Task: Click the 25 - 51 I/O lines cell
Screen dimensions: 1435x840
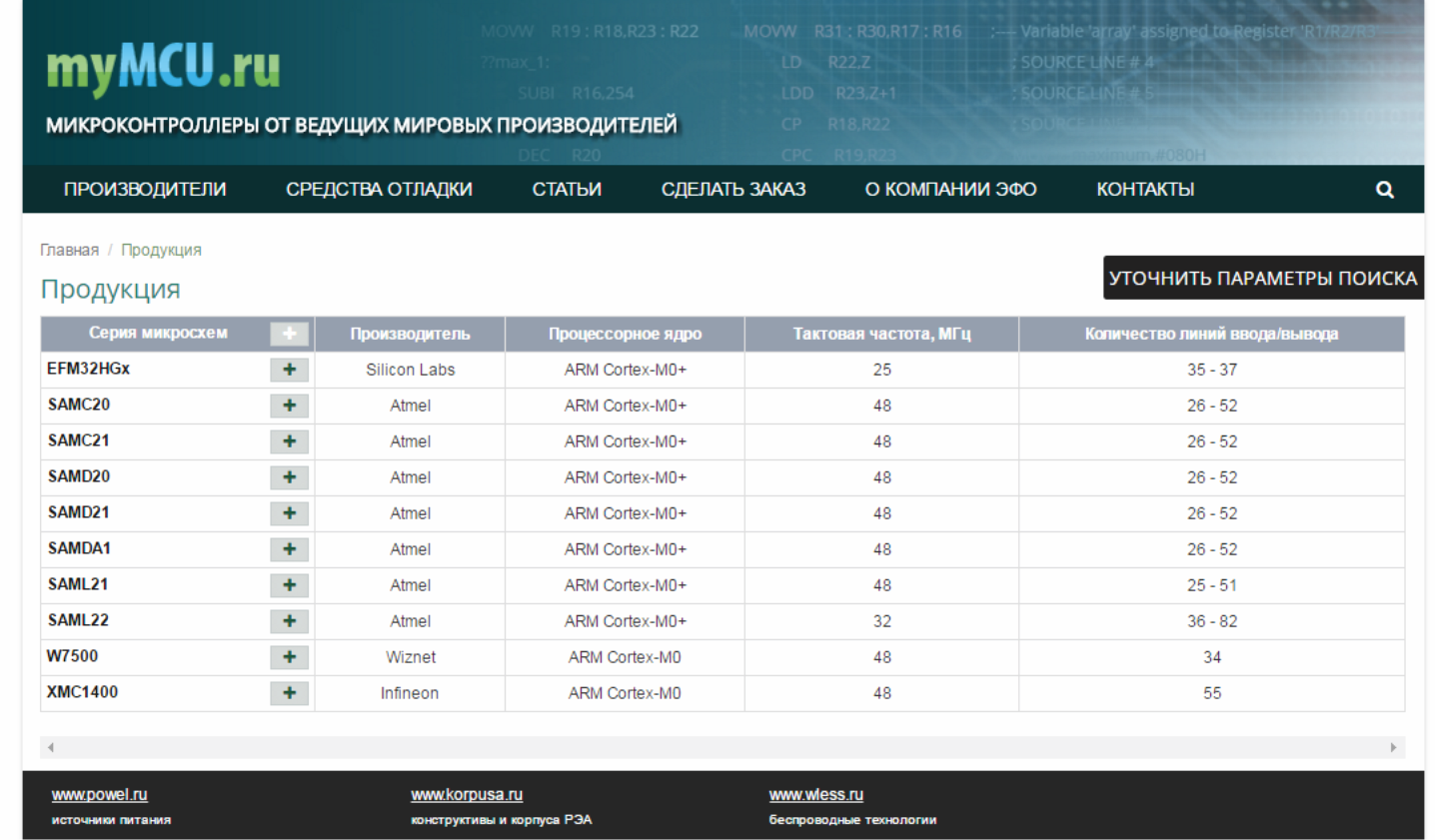Action: tap(1212, 585)
